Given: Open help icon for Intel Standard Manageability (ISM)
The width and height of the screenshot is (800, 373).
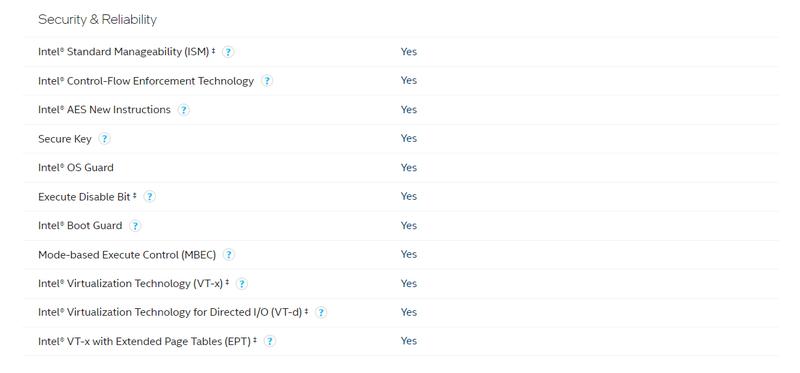Looking at the screenshot, I should [228, 52].
